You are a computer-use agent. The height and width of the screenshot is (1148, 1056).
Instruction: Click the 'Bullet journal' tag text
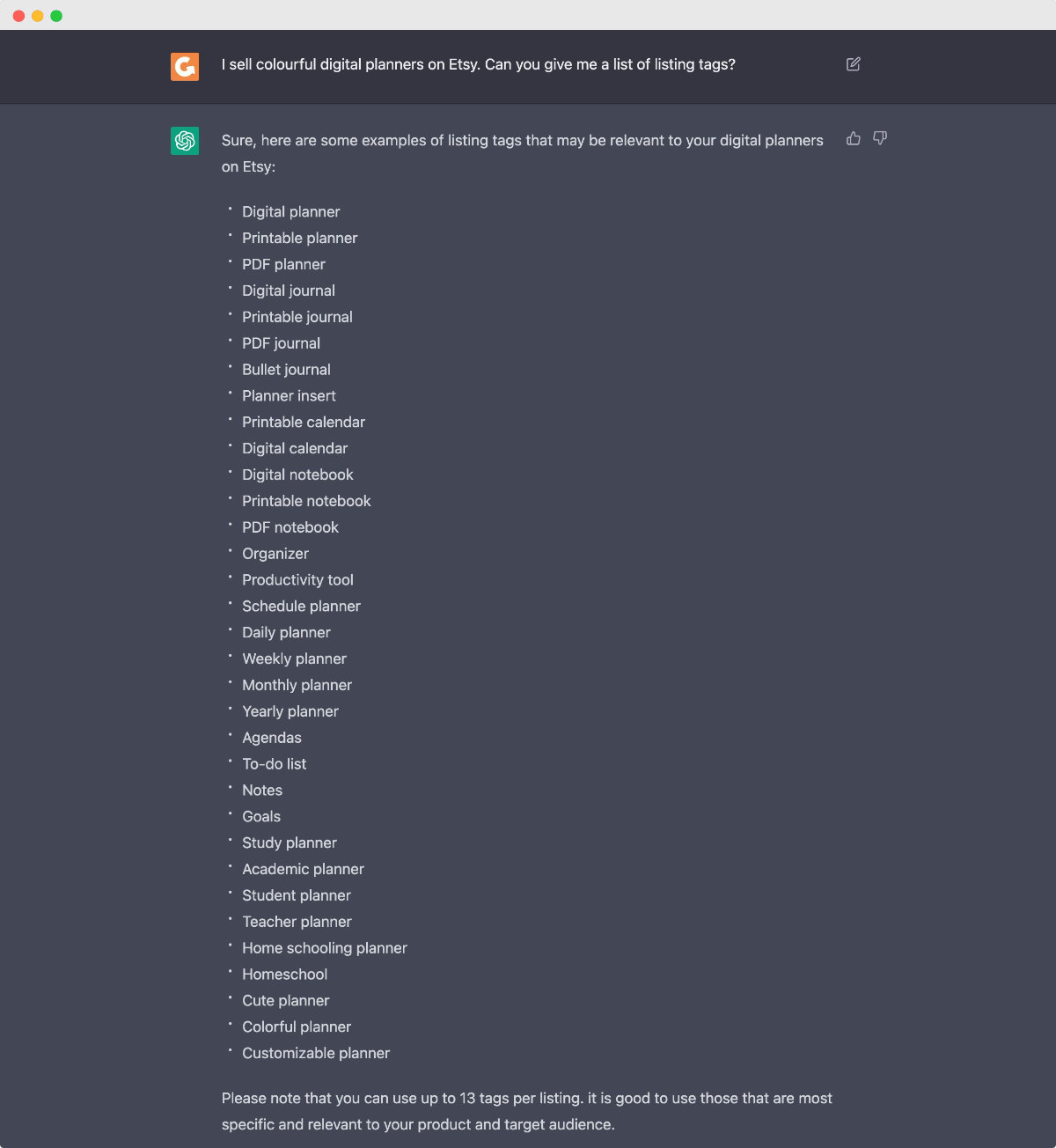pyautogui.click(x=287, y=370)
